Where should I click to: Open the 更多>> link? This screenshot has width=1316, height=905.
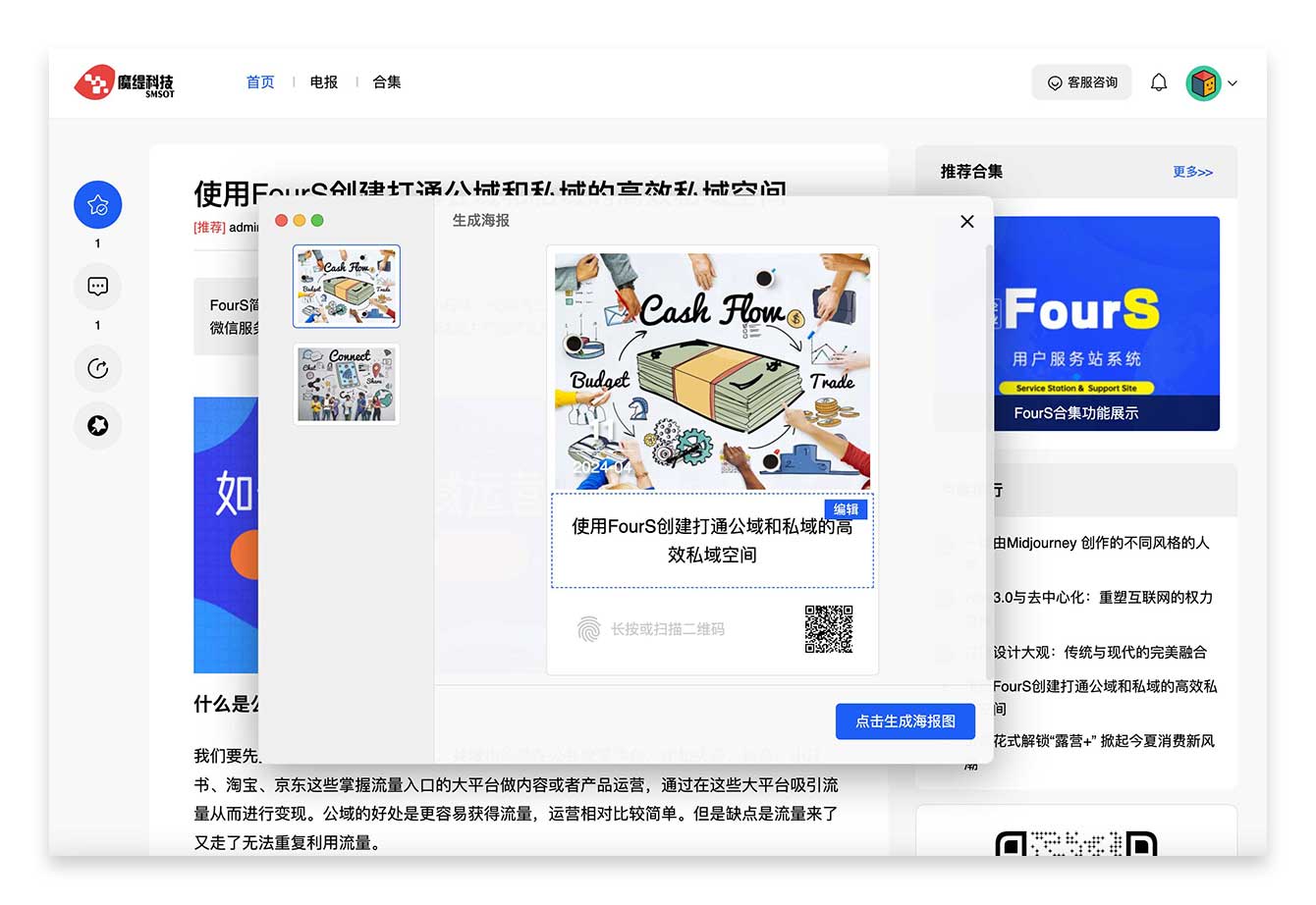pyautogui.click(x=1192, y=172)
